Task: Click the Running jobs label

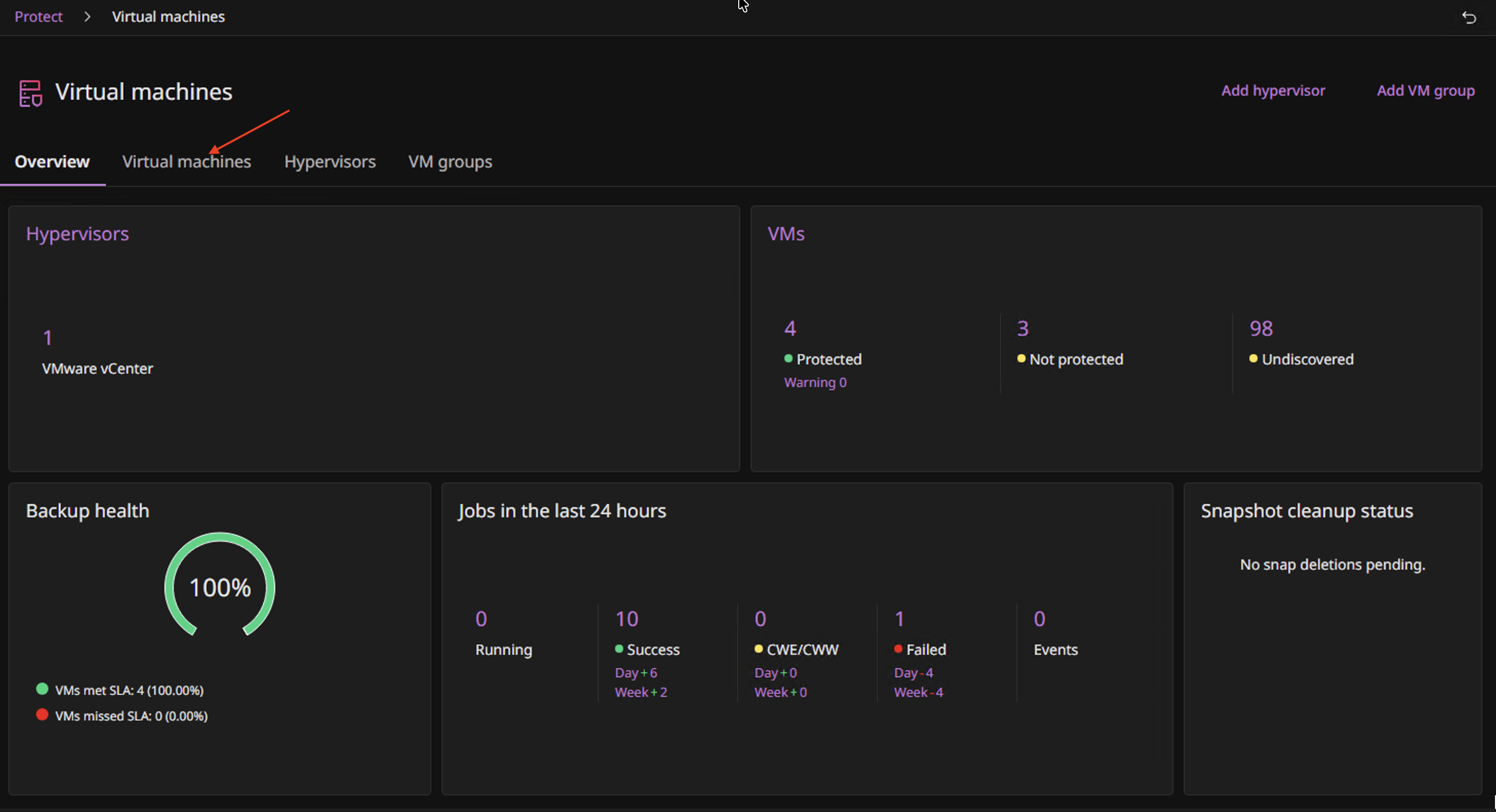Action: click(x=504, y=649)
